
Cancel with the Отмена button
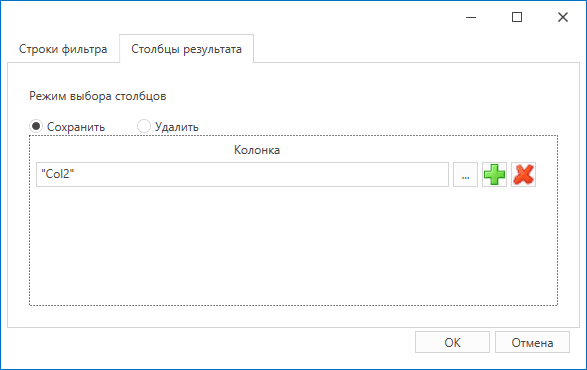532,342
